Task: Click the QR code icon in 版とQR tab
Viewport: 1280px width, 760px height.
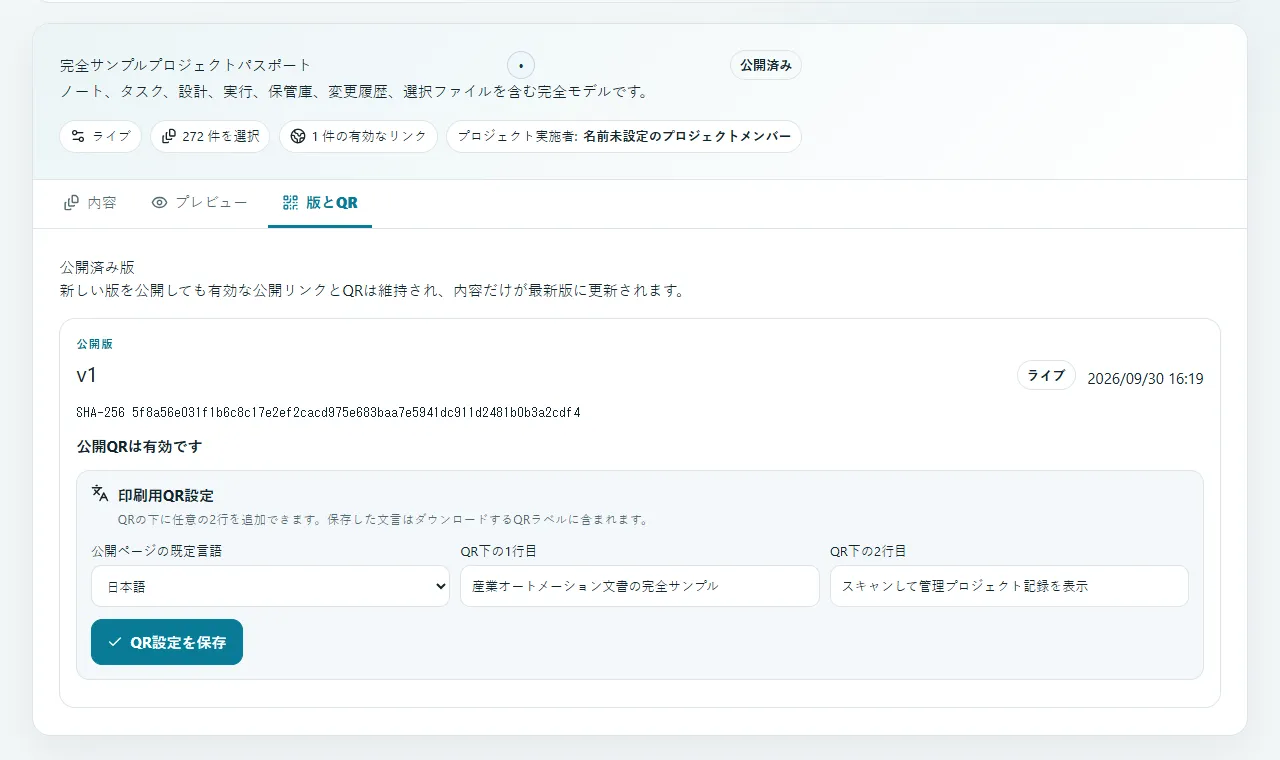Action: 291,203
